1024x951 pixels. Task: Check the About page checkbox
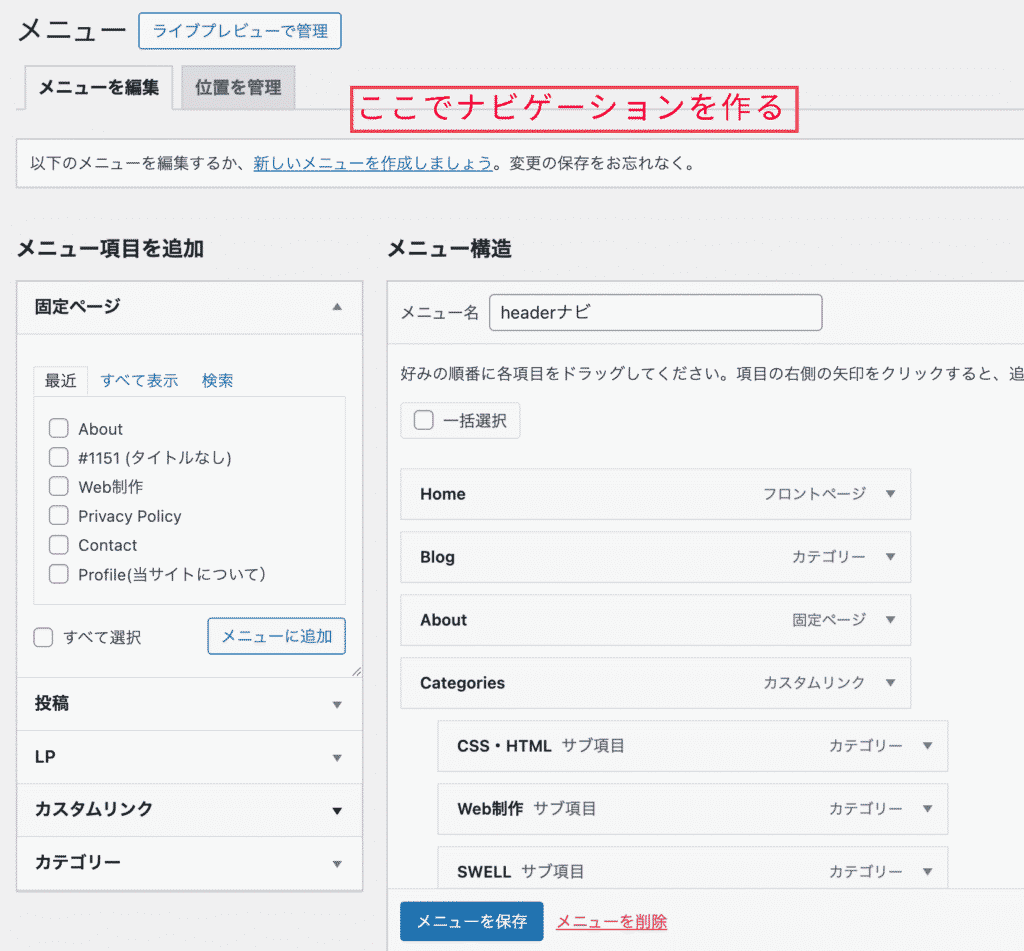(x=58, y=429)
